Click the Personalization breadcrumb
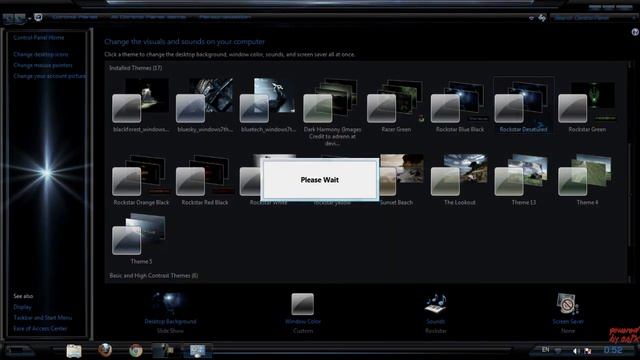The width and height of the screenshot is (640, 360). click(x=224, y=17)
